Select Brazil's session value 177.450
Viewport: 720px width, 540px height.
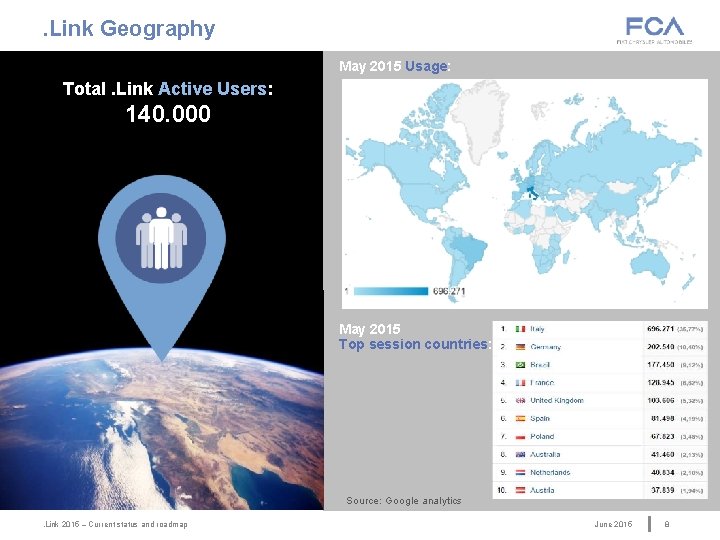coord(660,365)
